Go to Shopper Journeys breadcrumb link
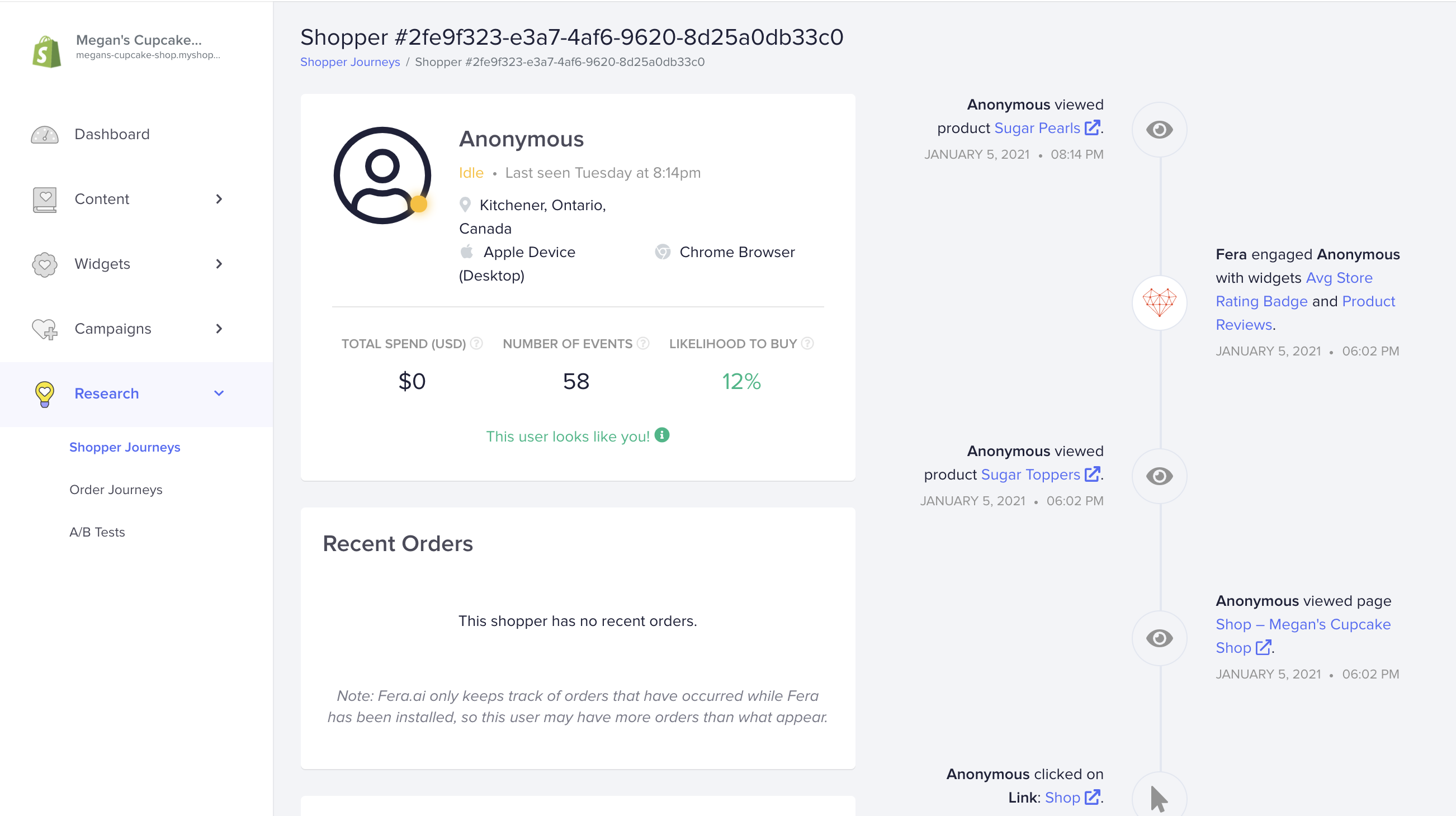This screenshot has height=816, width=1456. tap(350, 62)
